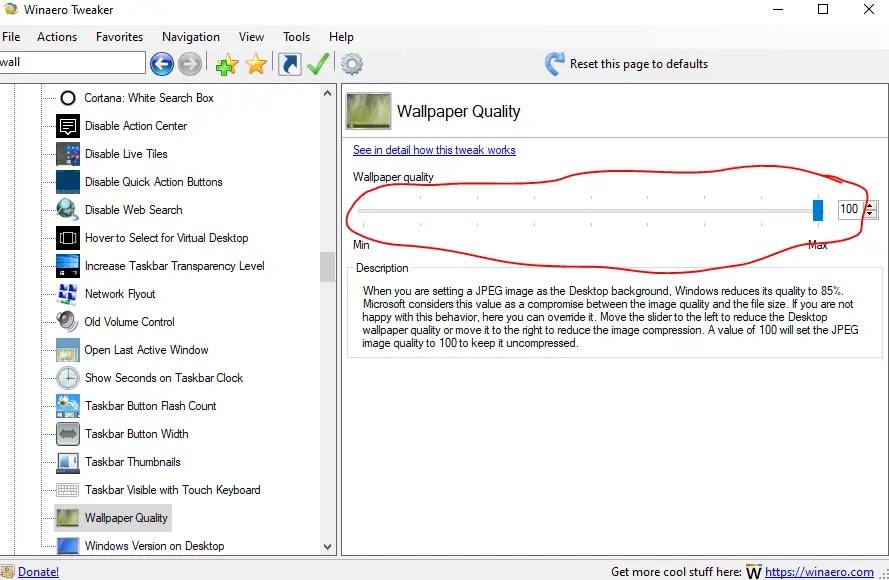Screen dimensions: 889x580
Task: Click the Old Volume Control speaker icon
Action: pos(67,321)
